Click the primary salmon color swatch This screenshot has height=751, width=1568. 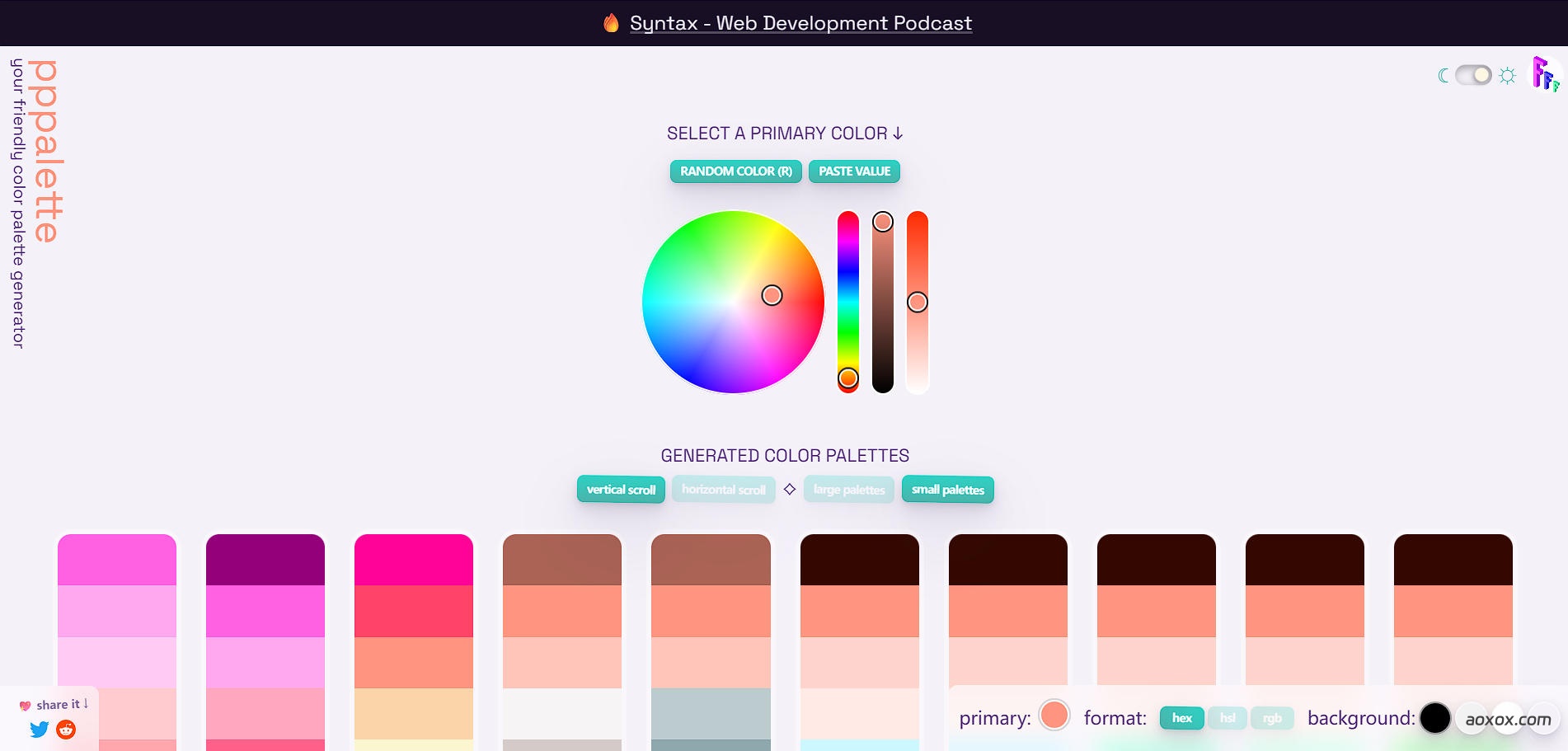[x=1054, y=716]
